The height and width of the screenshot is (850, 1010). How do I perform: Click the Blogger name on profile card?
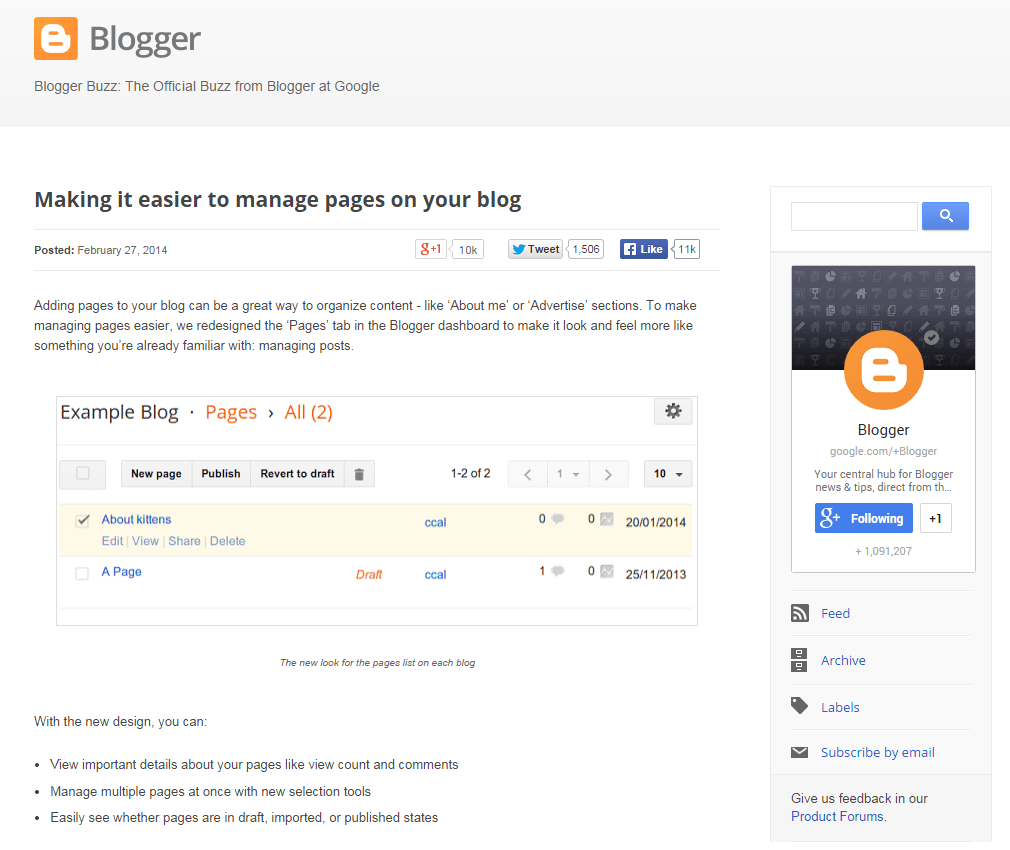[883, 430]
